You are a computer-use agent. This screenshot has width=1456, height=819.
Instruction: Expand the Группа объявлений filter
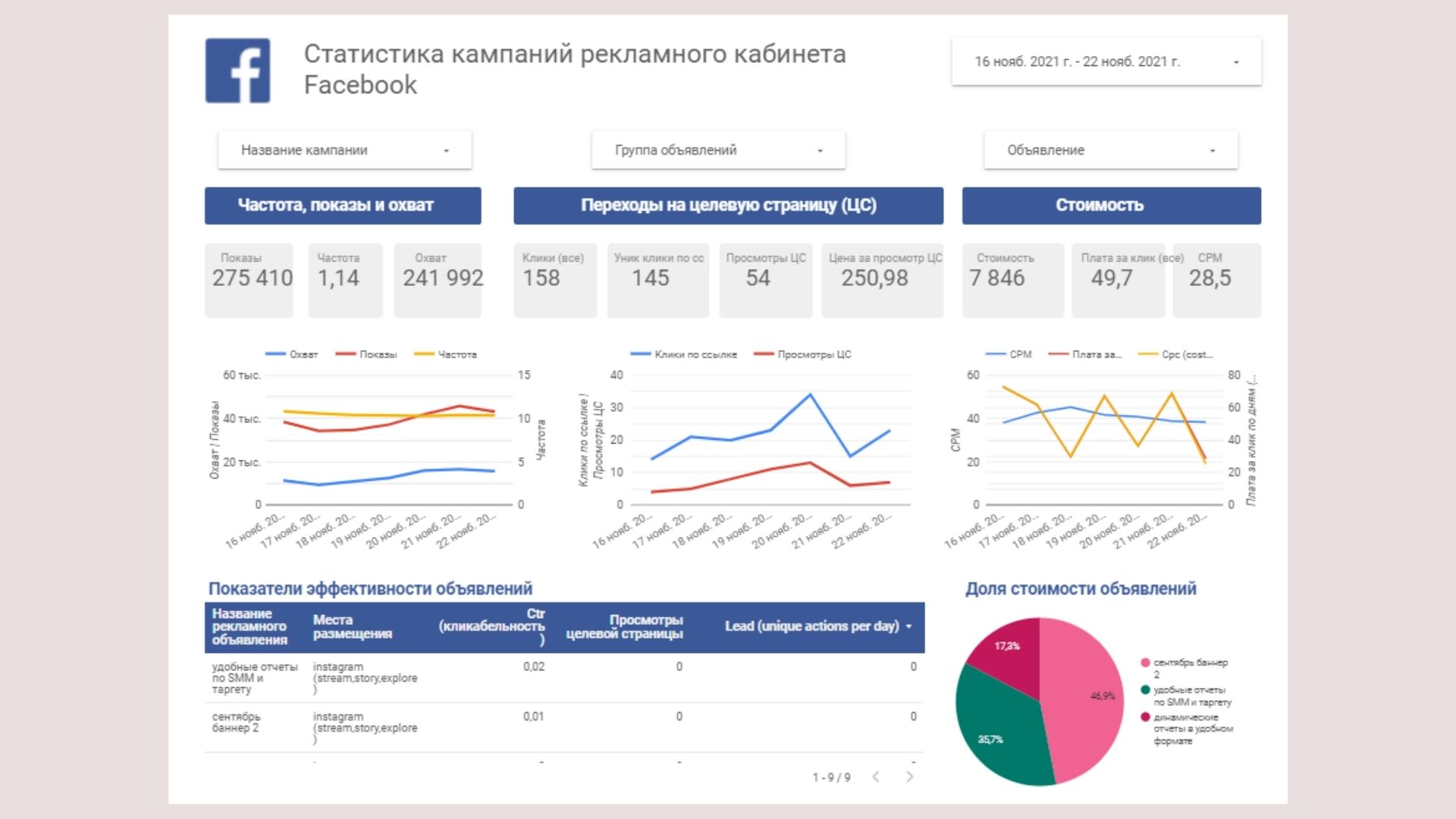coord(718,150)
